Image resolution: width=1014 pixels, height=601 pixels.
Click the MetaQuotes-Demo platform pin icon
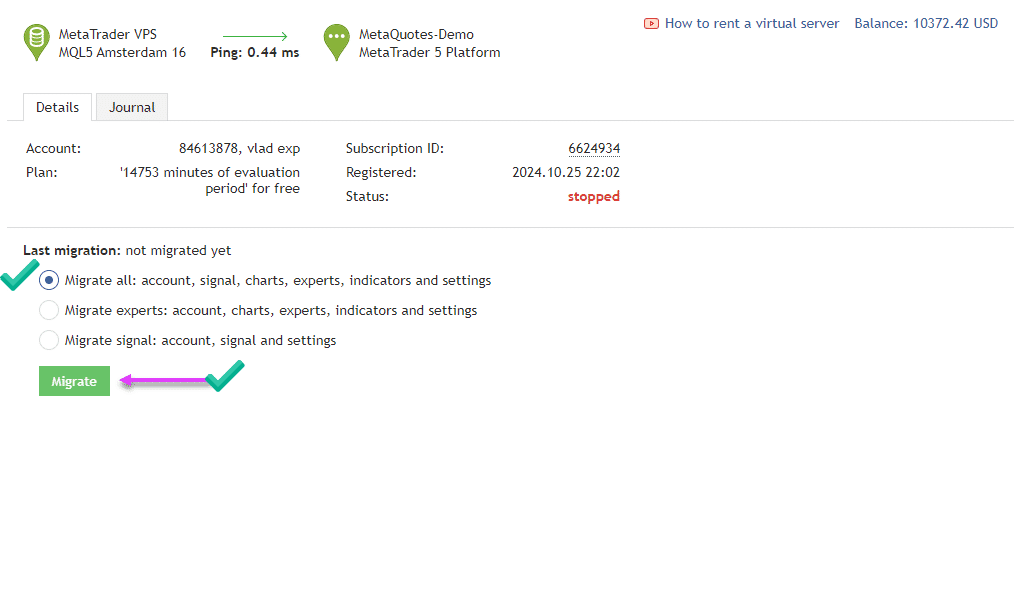tap(337, 41)
